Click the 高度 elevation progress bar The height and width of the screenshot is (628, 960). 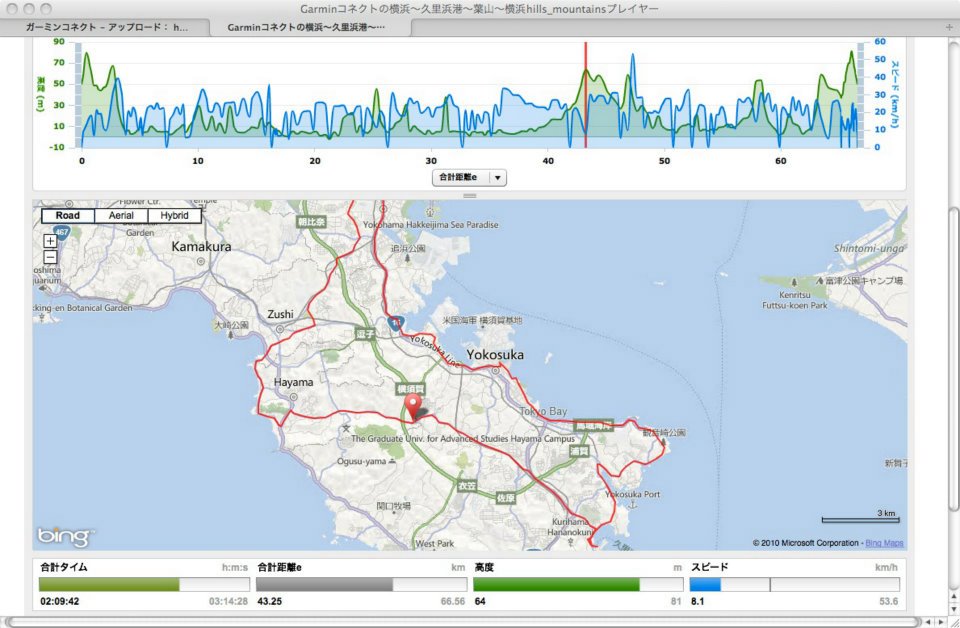pyautogui.click(x=578, y=585)
